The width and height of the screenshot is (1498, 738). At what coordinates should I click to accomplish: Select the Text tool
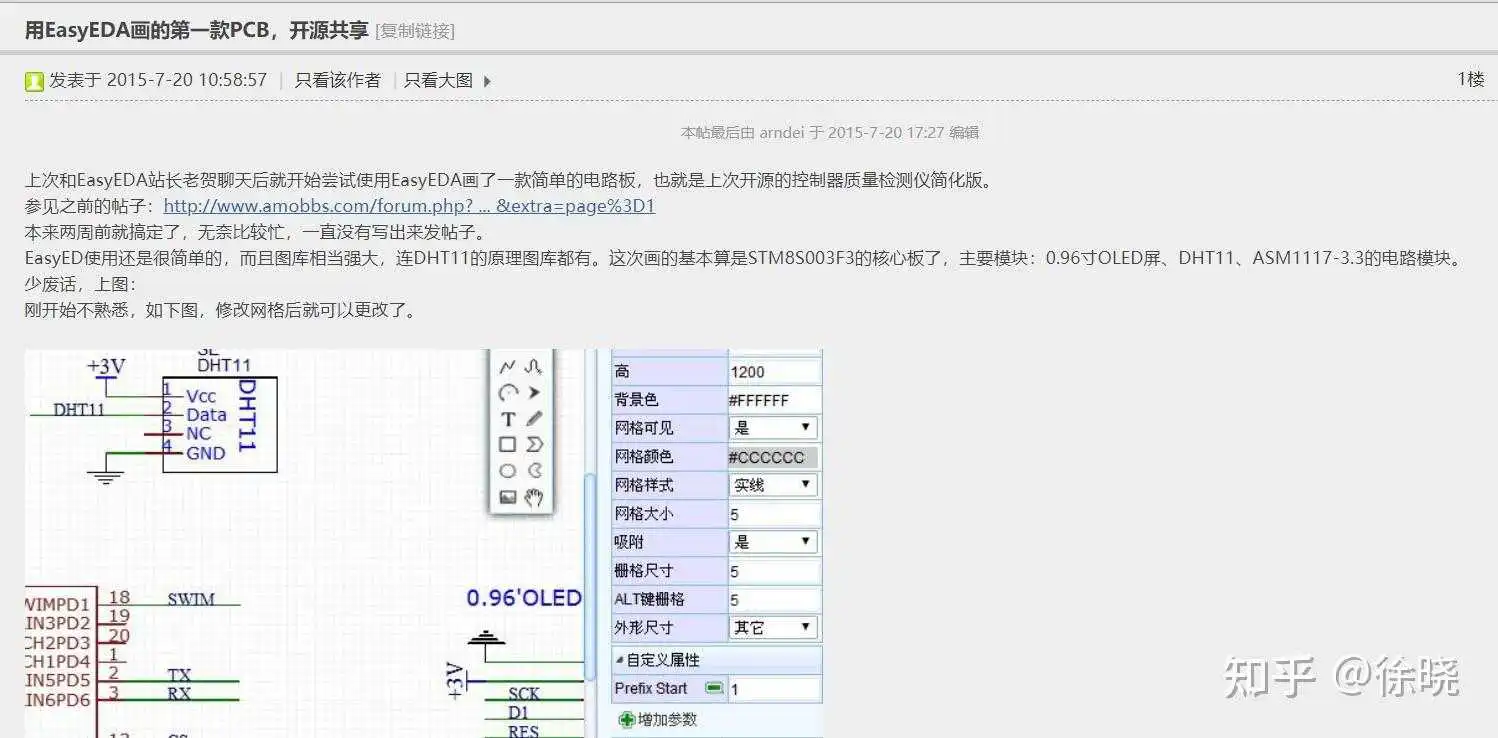[x=508, y=419]
